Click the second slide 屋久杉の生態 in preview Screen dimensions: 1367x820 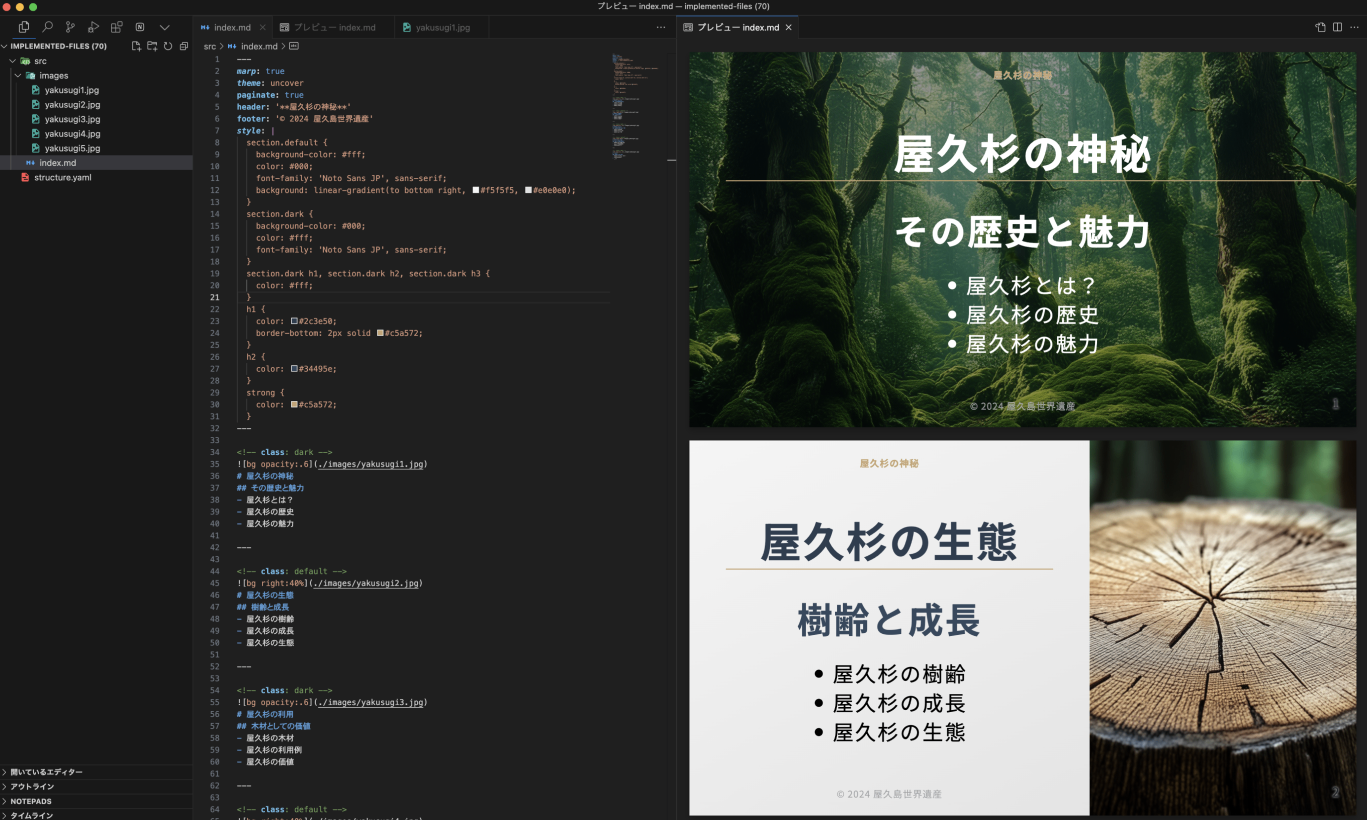pyautogui.click(x=1023, y=628)
